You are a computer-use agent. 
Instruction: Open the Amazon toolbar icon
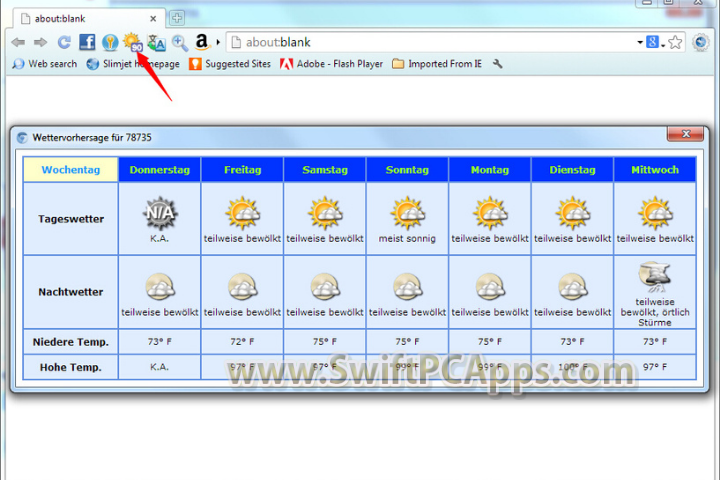pos(202,42)
